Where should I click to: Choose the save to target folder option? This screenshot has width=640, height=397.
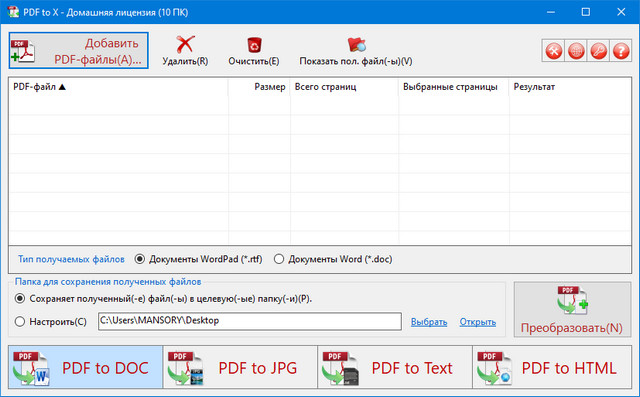(20, 299)
